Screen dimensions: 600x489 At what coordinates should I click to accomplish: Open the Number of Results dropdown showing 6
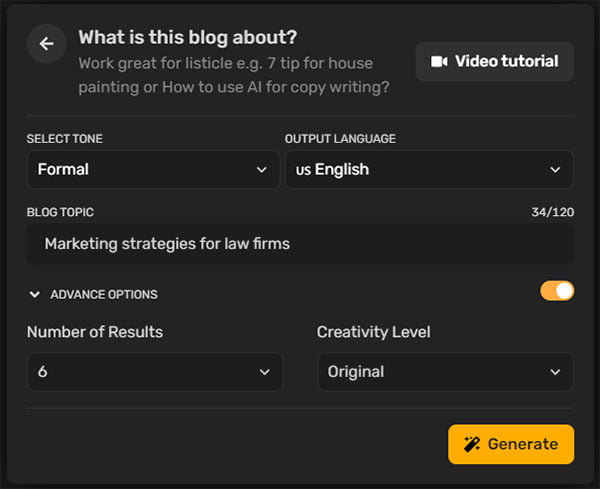(155, 372)
